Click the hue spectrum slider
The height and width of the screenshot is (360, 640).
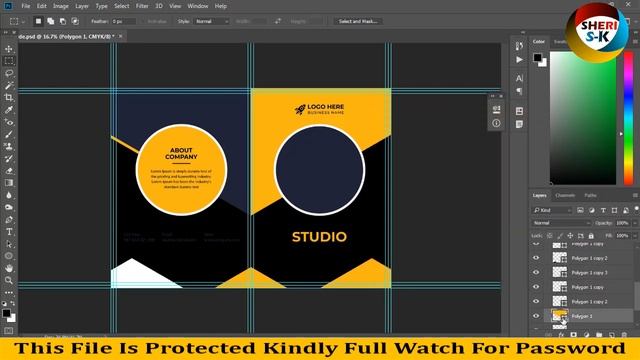coord(628,118)
